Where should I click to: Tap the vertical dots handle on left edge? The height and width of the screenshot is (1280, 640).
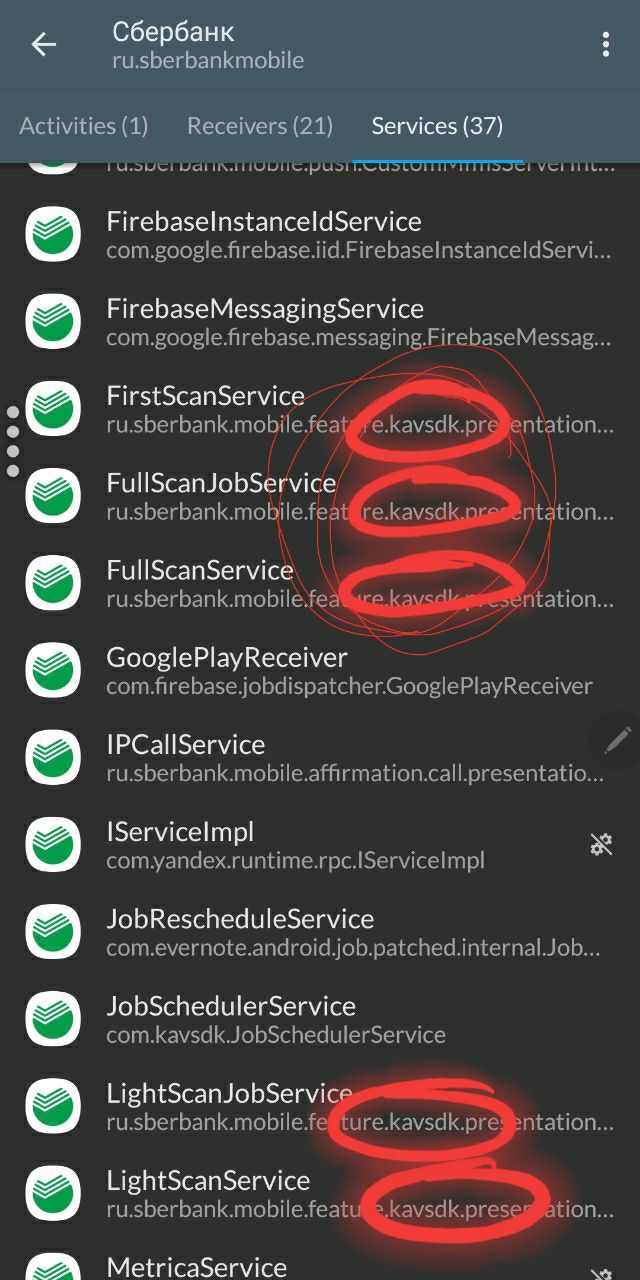12,442
